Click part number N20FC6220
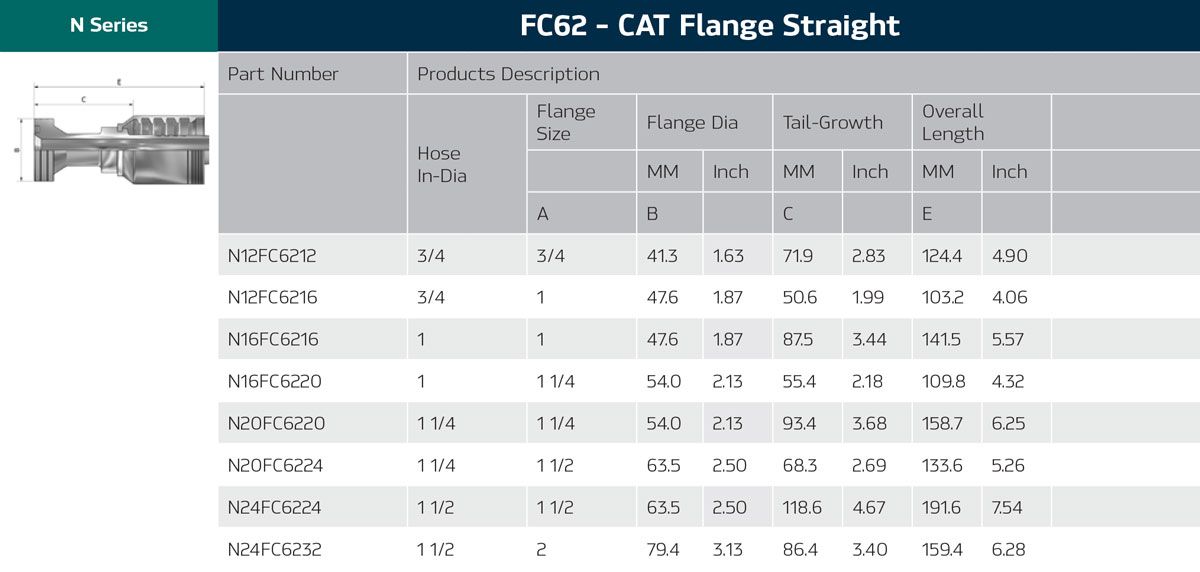 tap(276, 424)
